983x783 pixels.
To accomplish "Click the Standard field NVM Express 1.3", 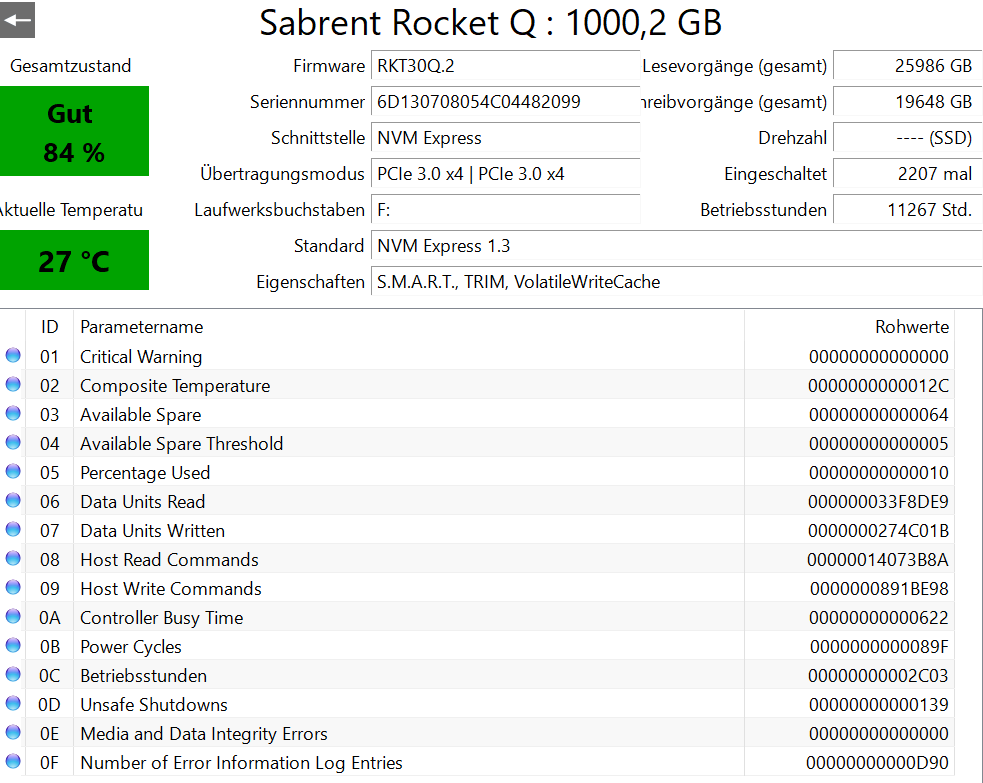I will [676, 246].
